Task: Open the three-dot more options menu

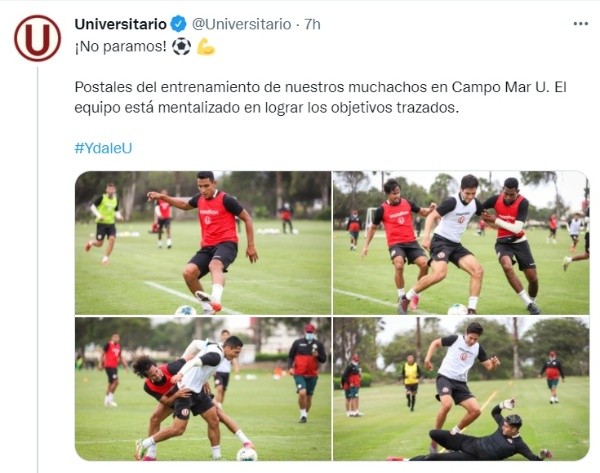Action: click(x=580, y=24)
